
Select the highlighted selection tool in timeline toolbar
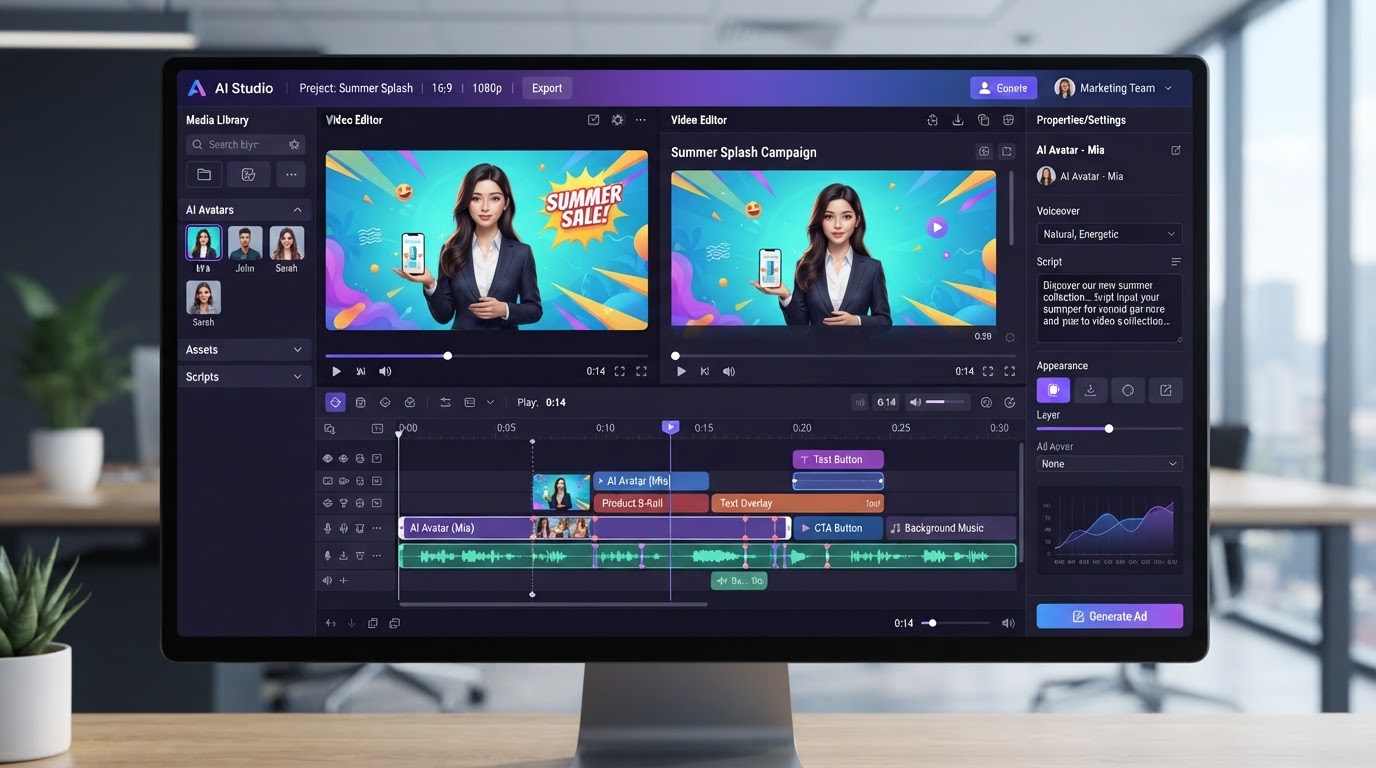click(x=335, y=402)
